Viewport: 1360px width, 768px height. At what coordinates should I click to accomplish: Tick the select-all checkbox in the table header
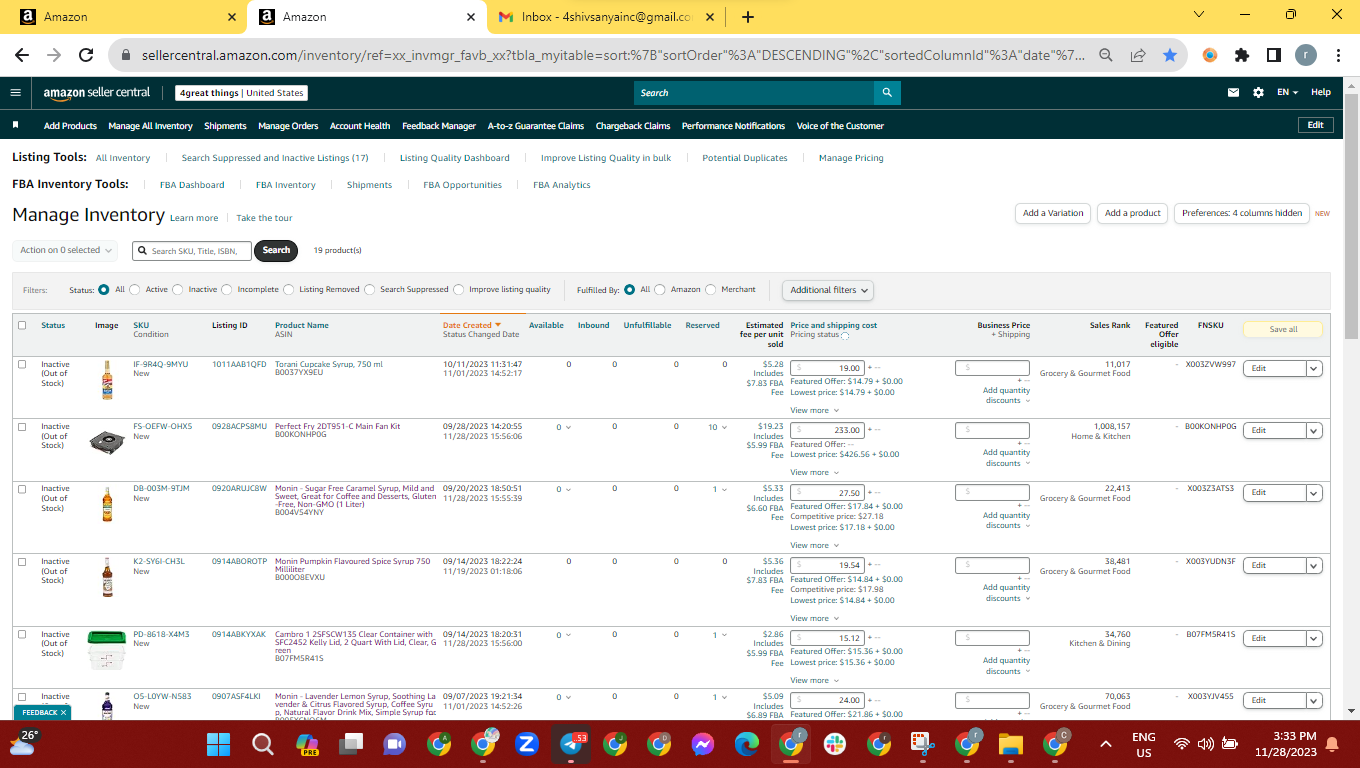coord(22,325)
